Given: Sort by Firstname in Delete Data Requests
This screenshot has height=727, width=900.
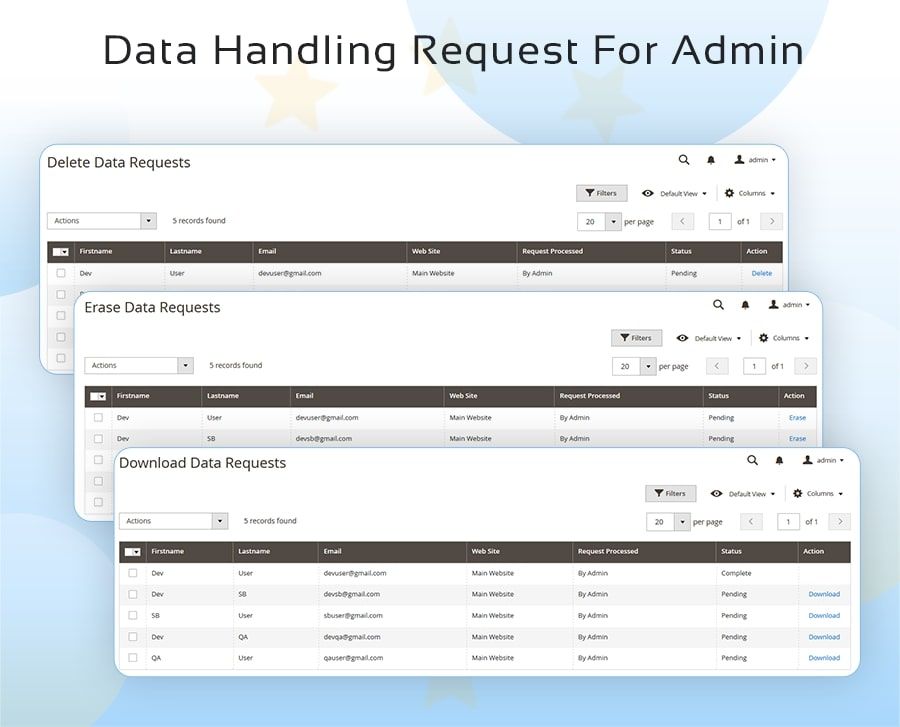Looking at the screenshot, I should tap(96, 251).
